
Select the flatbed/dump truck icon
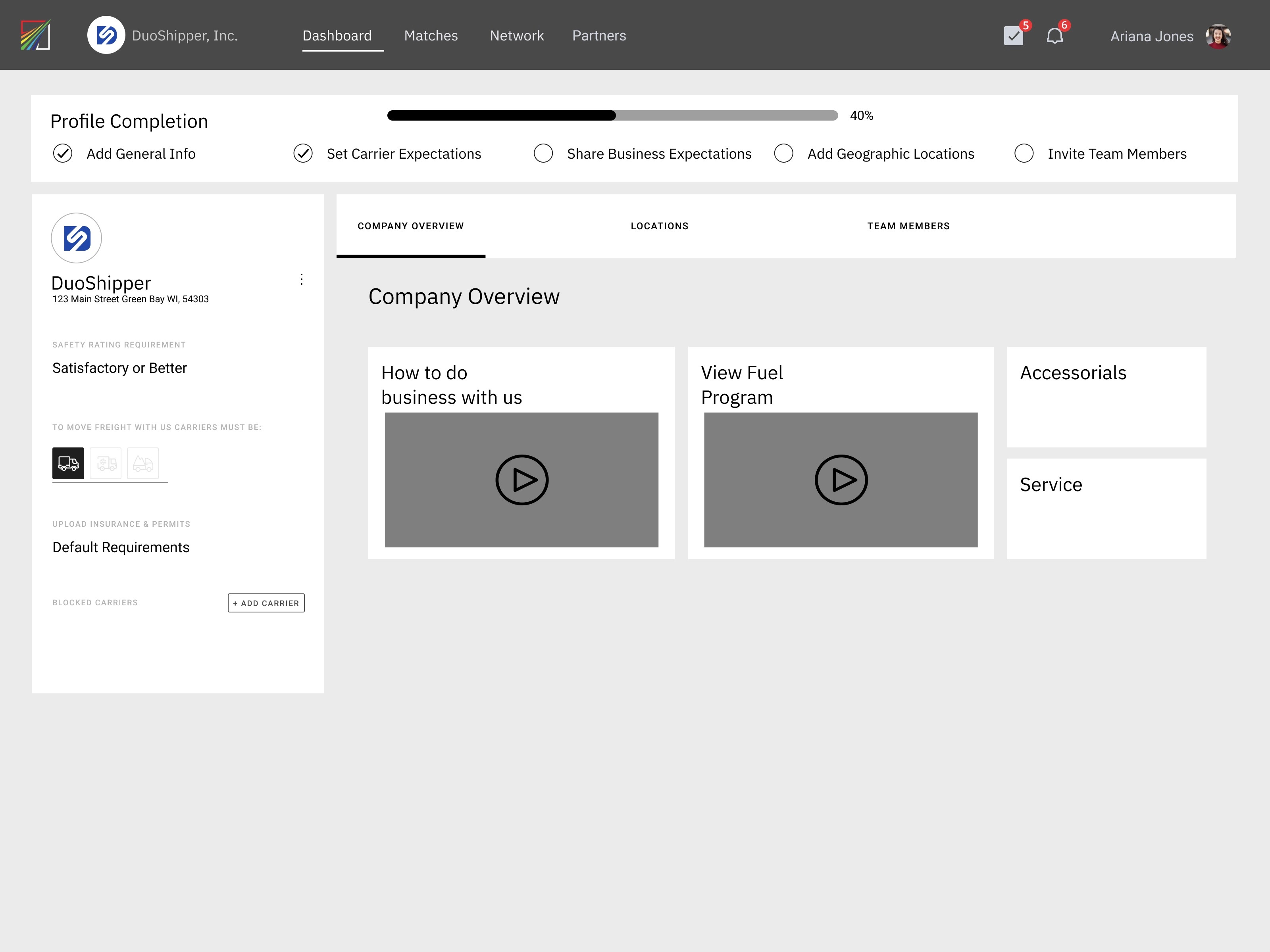pos(143,463)
